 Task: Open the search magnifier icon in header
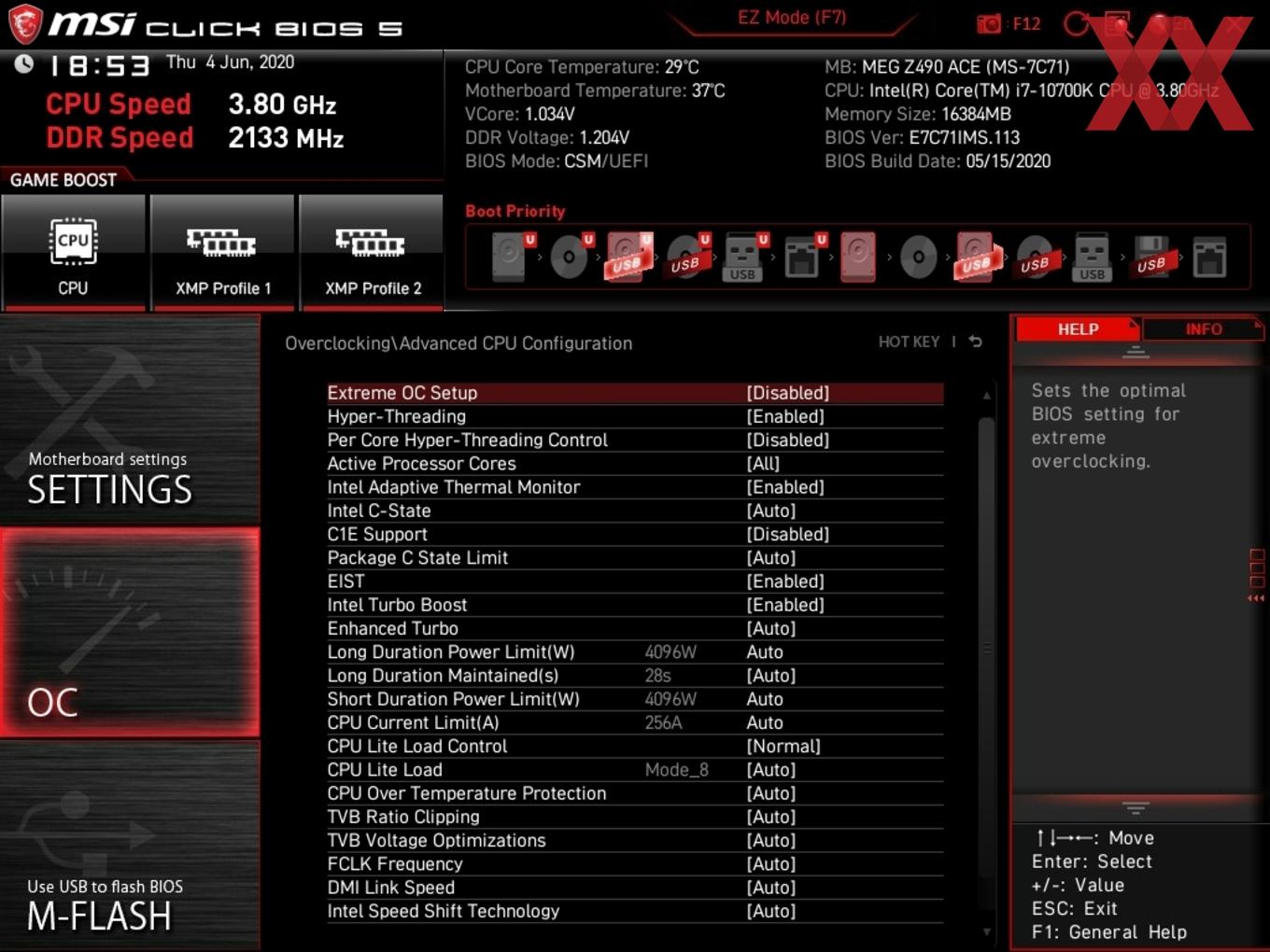(1118, 24)
